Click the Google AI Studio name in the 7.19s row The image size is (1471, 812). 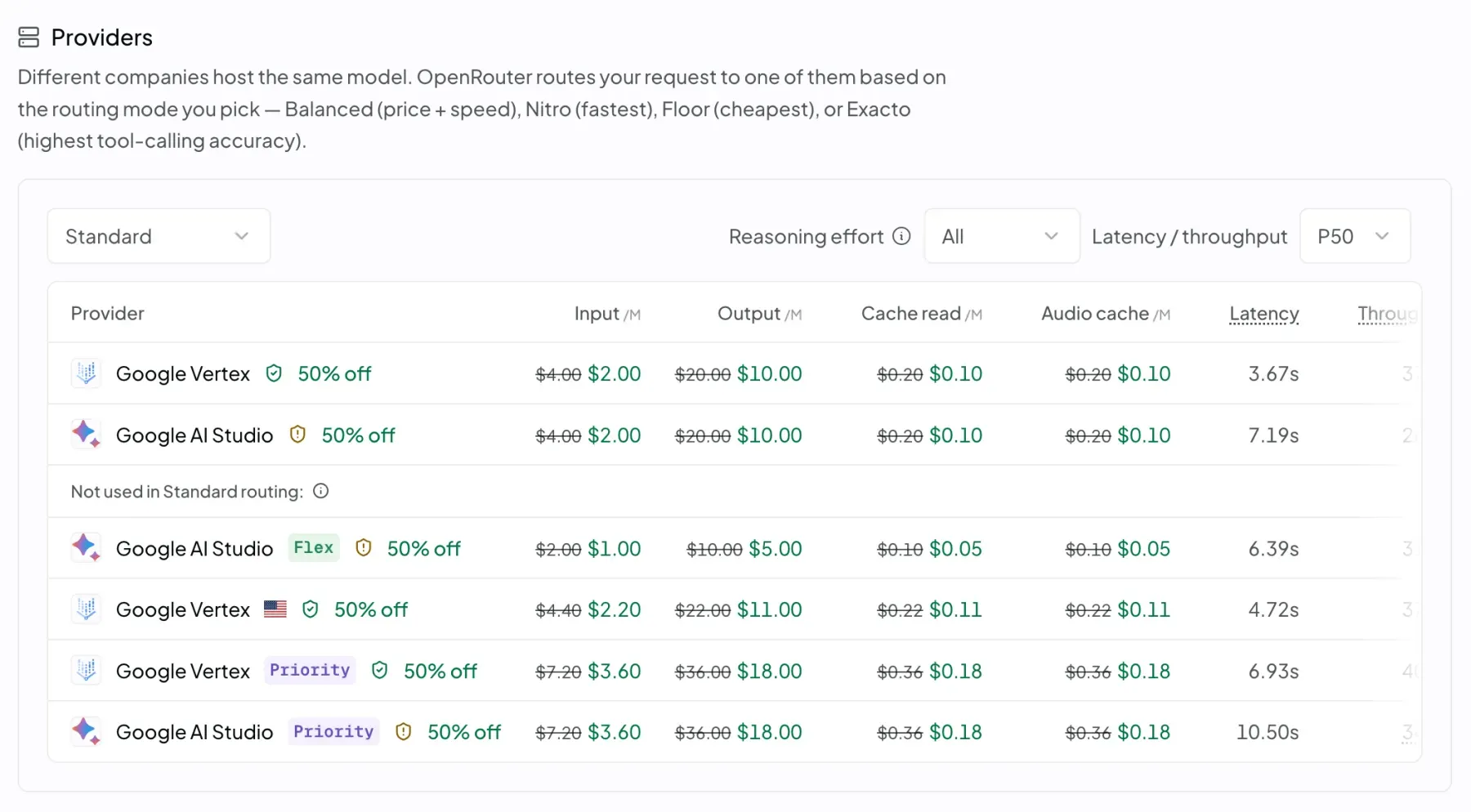(194, 435)
